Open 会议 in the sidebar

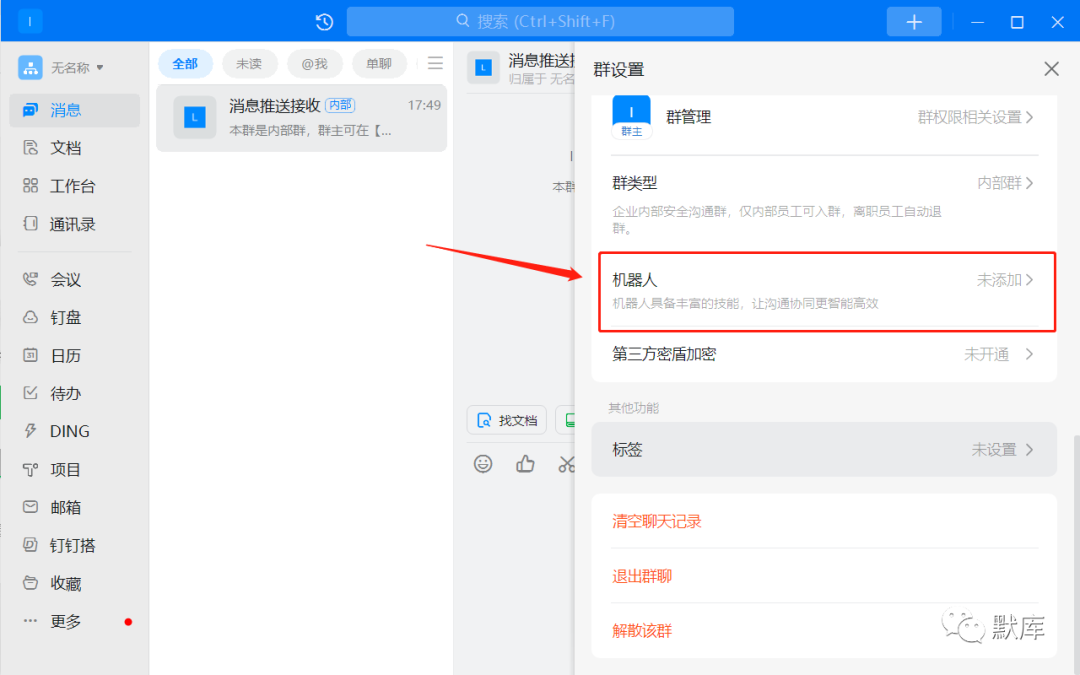(74, 280)
